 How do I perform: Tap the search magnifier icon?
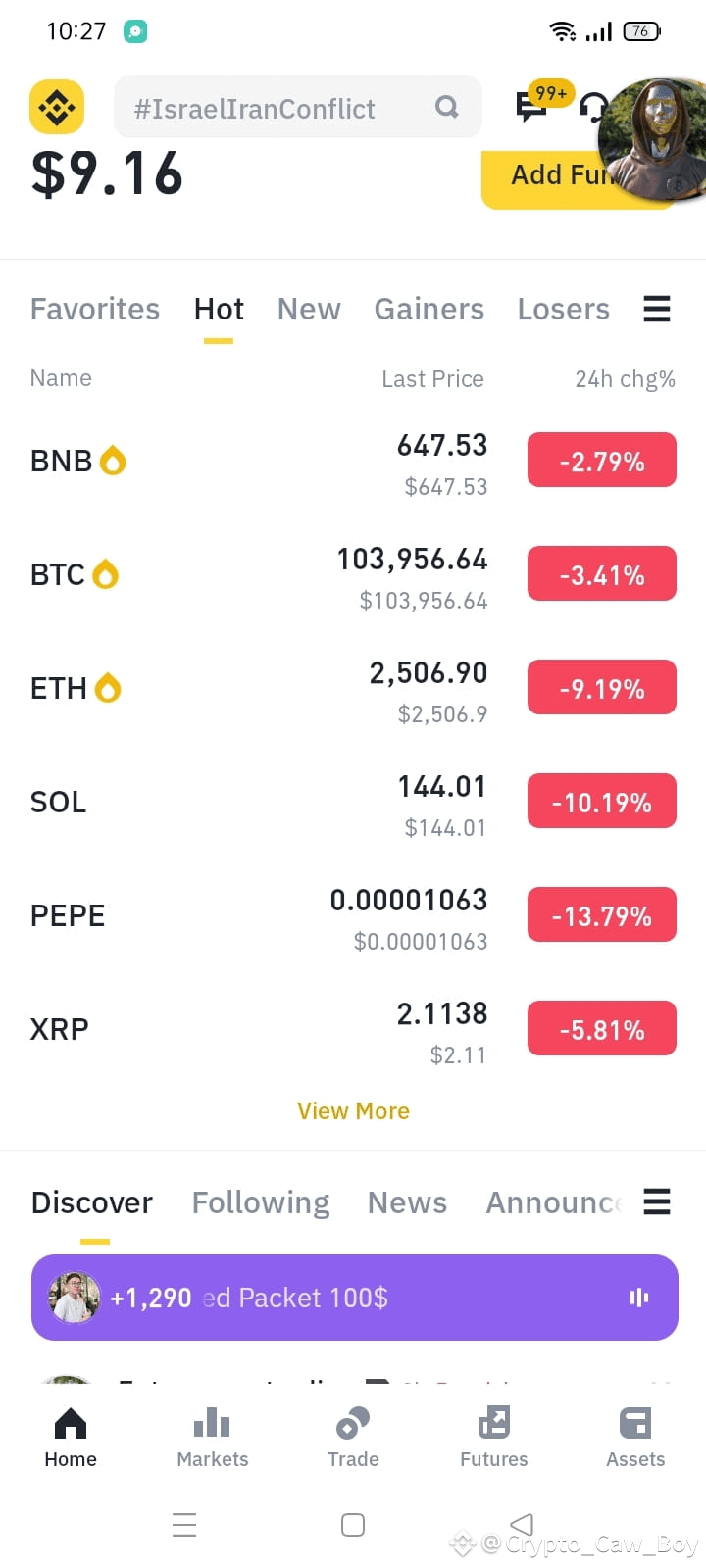point(447,107)
